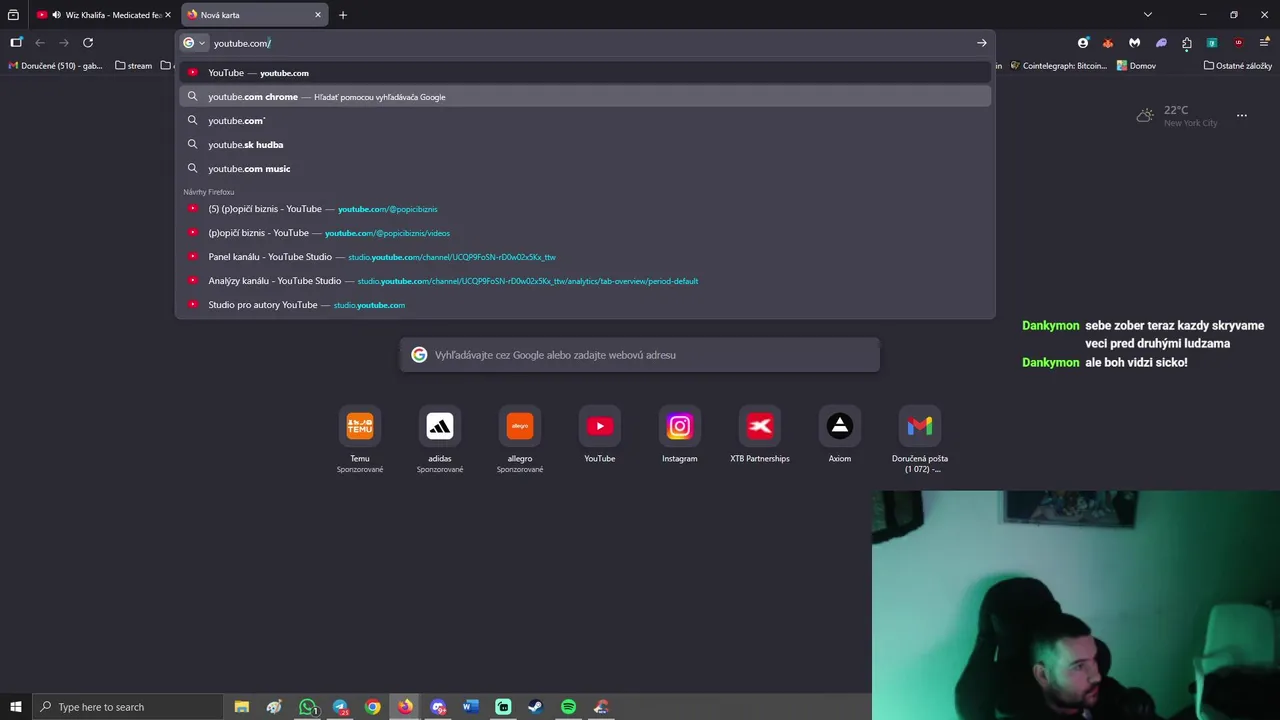Open the Analýzy kanálu - YouTube Studio suggestion
This screenshot has width=1280, height=720.
tap(585, 281)
